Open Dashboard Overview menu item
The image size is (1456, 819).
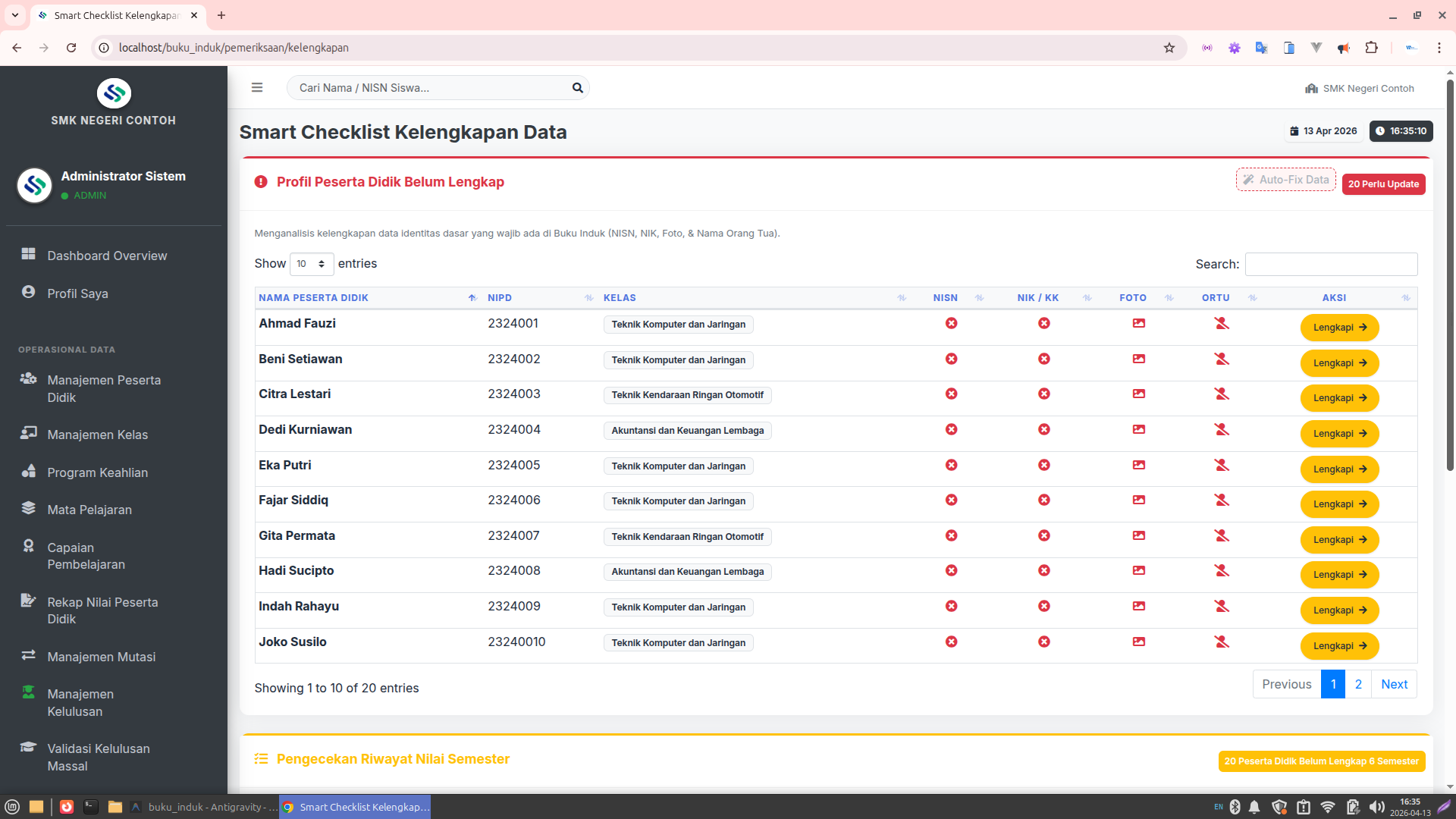pyautogui.click(x=107, y=256)
